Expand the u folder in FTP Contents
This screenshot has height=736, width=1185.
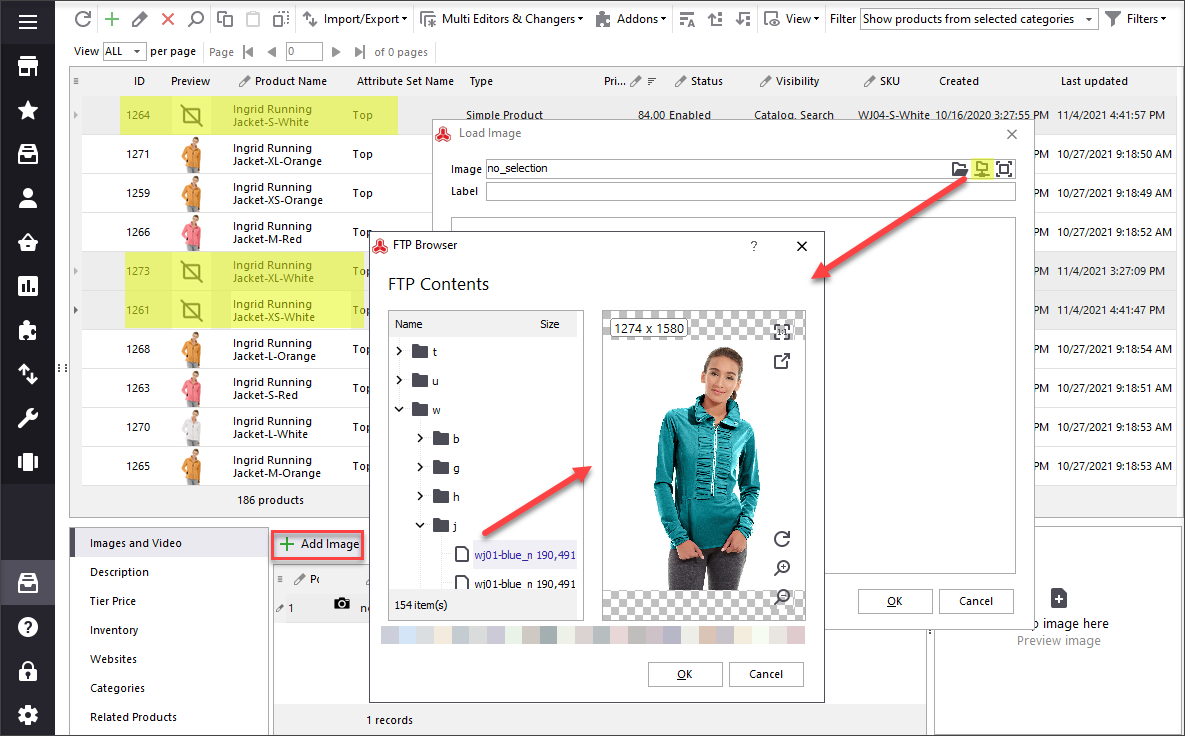tap(400, 380)
